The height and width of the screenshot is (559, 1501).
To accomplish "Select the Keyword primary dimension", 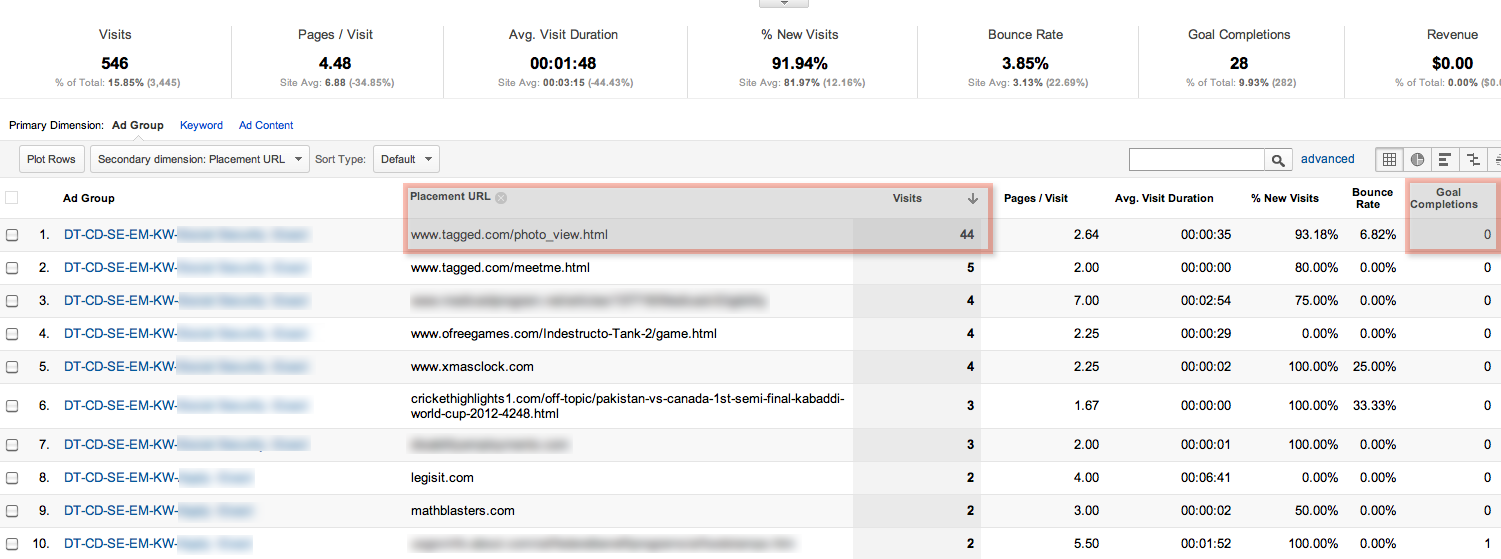I will click(x=201, y=125).
